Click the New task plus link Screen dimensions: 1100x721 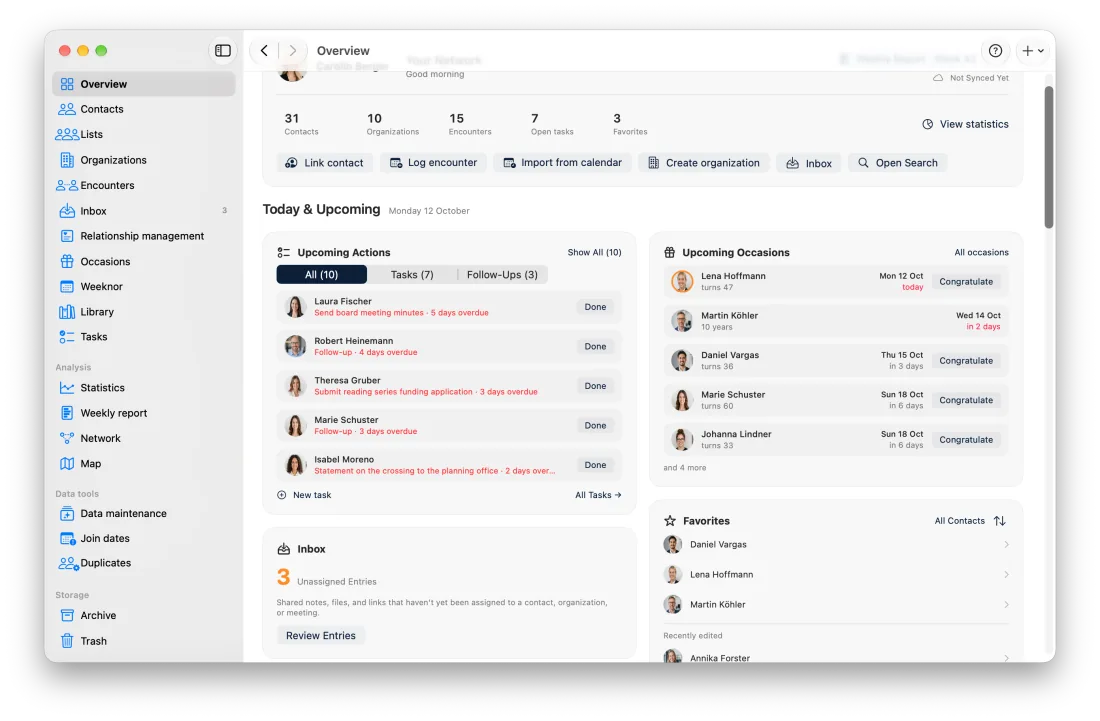coord(304,495)
